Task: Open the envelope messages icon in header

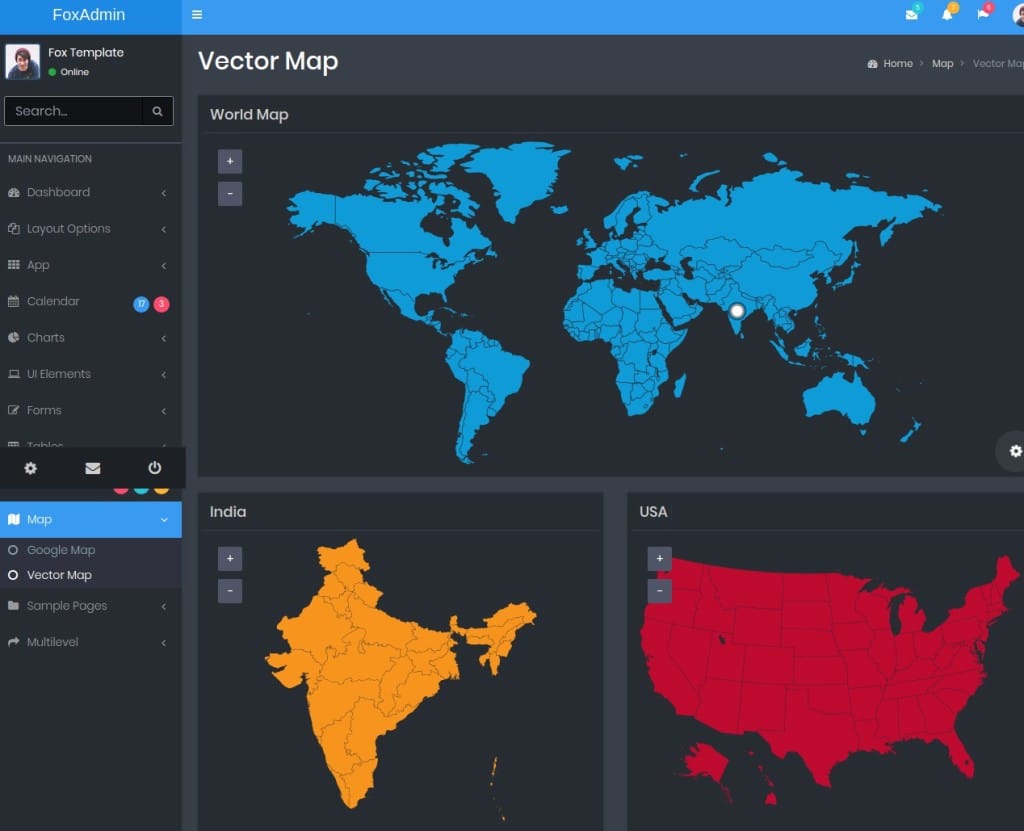Action: tap(911, 15)
